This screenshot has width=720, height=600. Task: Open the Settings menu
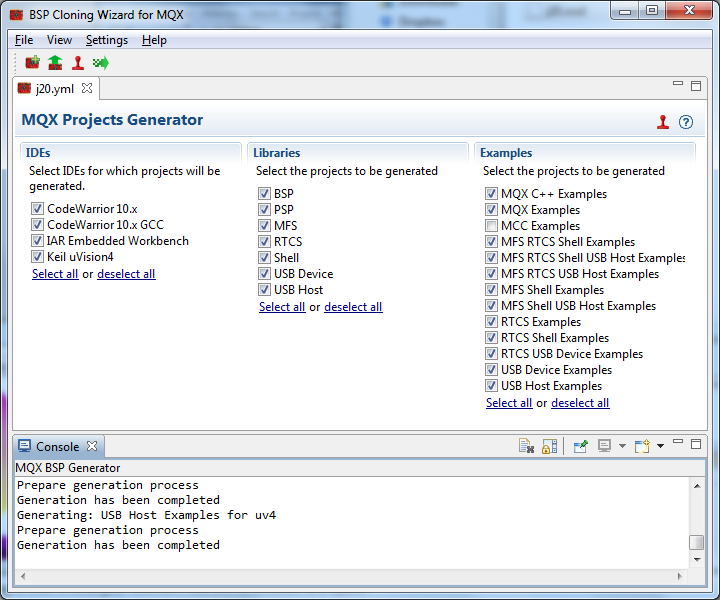[107, 40]
